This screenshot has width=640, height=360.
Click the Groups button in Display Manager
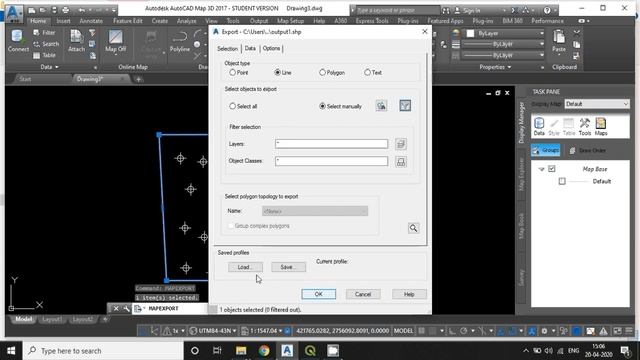point(546,150)
